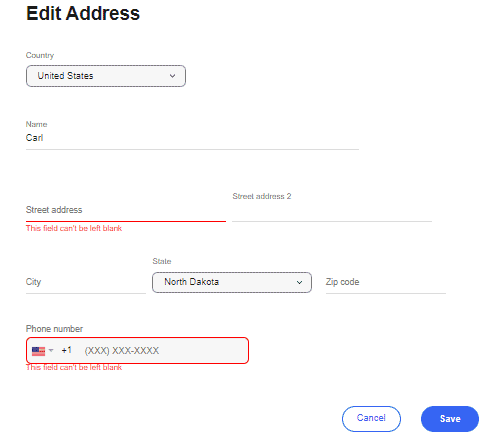This screenshot has height=440, width=489.
Task: Click the +1 country code text
Action: tap(67, 350)
